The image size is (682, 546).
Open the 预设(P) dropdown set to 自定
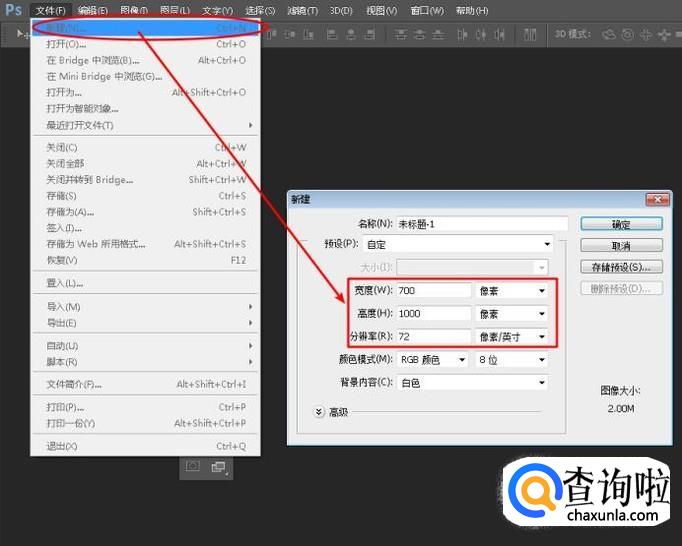458,245
